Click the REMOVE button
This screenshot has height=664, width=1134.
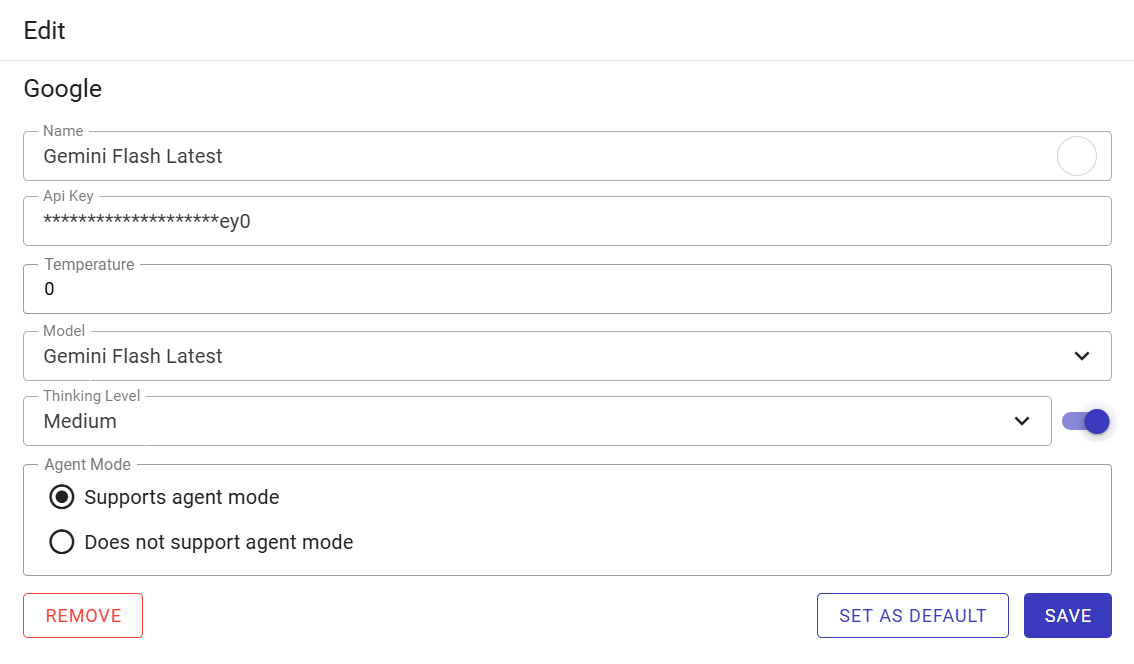[83, 616]
